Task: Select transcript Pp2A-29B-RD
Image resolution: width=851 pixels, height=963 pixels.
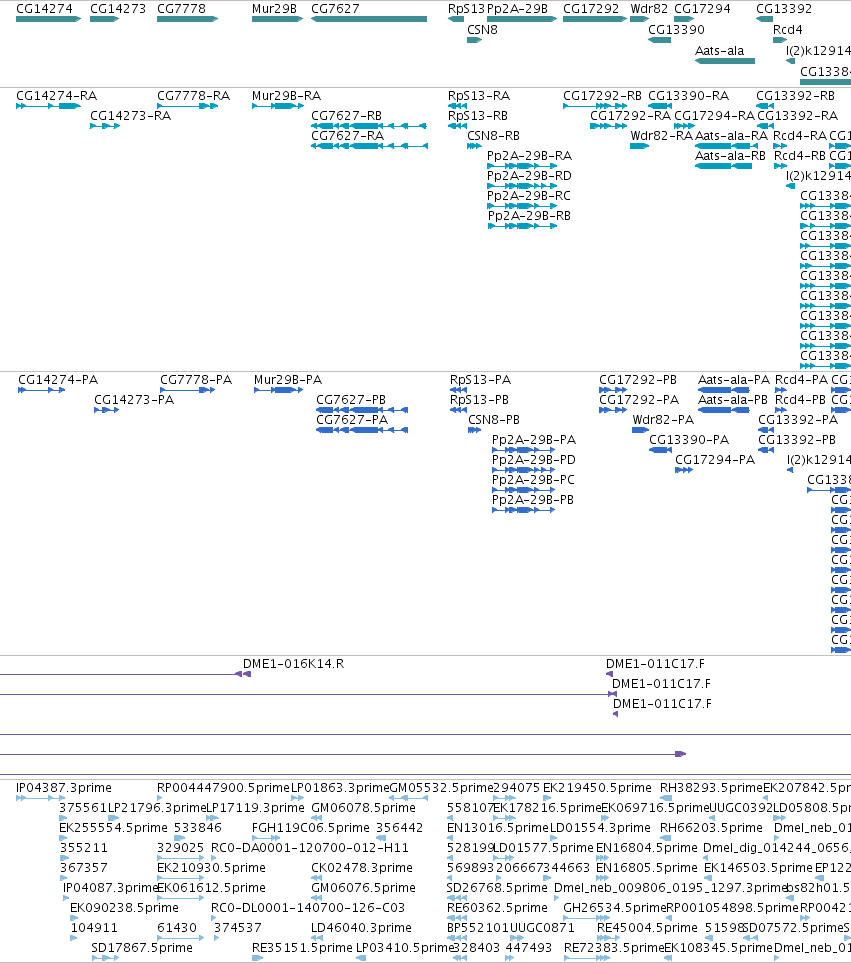Action: pyautogui.click(x=529, y=176)
